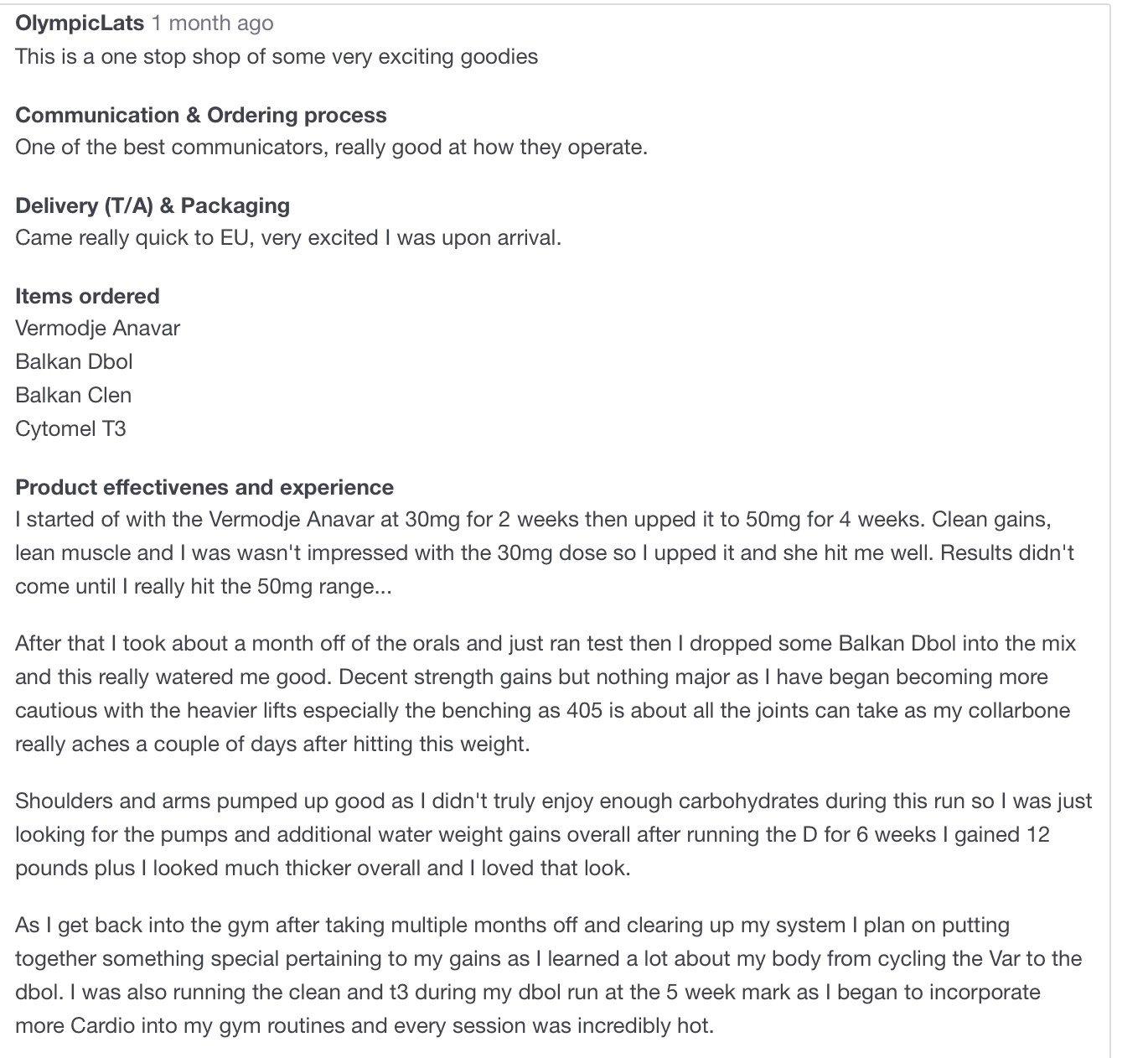Screen dimensions: 1148x1058
Task: Click the "Communication & Ordering process" heading
Action: point(201,116)
